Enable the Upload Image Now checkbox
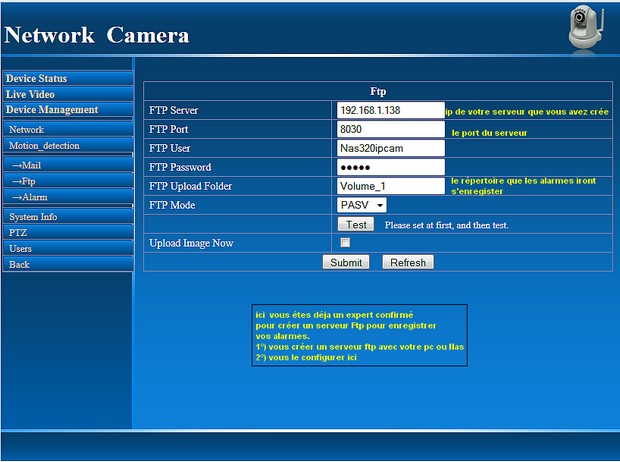Viewport: 620px width, 462px height. pyautogui.click(x=345, y=243)
